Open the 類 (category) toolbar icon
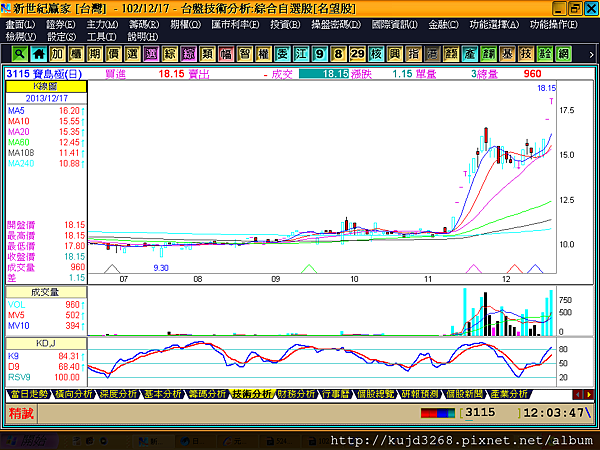This screenshot has width=600, height=450. tap(207, 54)
